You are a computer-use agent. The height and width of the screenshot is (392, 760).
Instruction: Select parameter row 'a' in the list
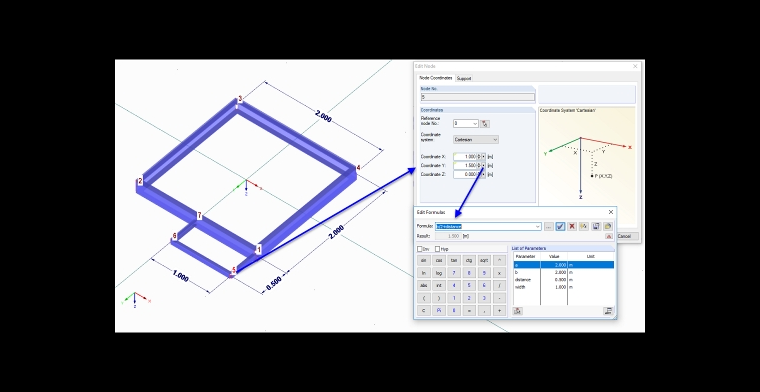(564, 265)
